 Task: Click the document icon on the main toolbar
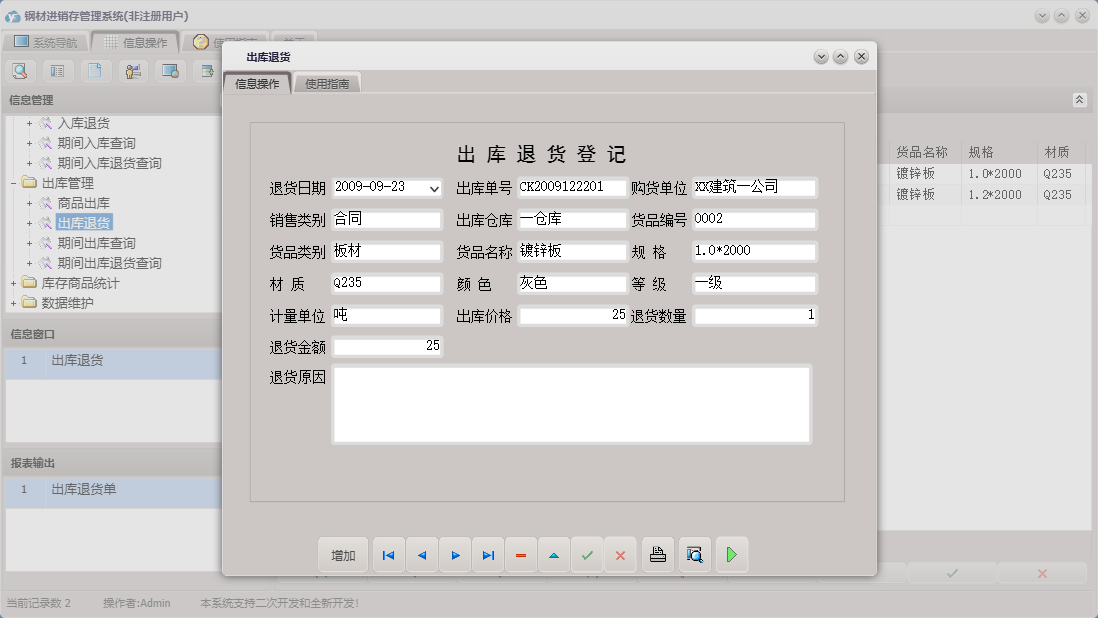[95, 70]
